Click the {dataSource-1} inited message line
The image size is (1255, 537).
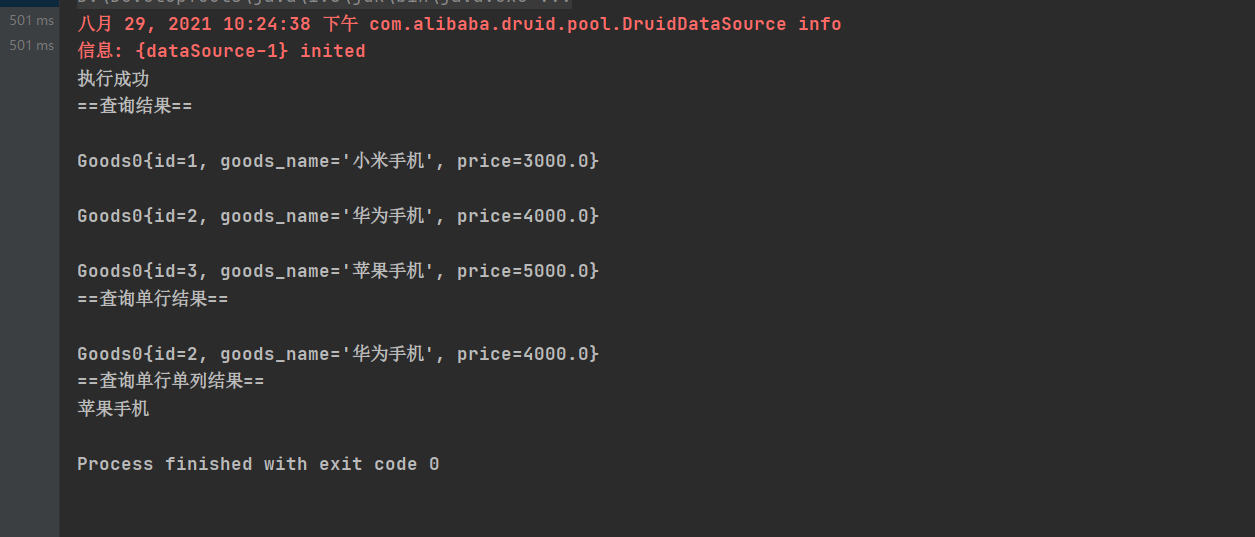(x=222, y=51)
